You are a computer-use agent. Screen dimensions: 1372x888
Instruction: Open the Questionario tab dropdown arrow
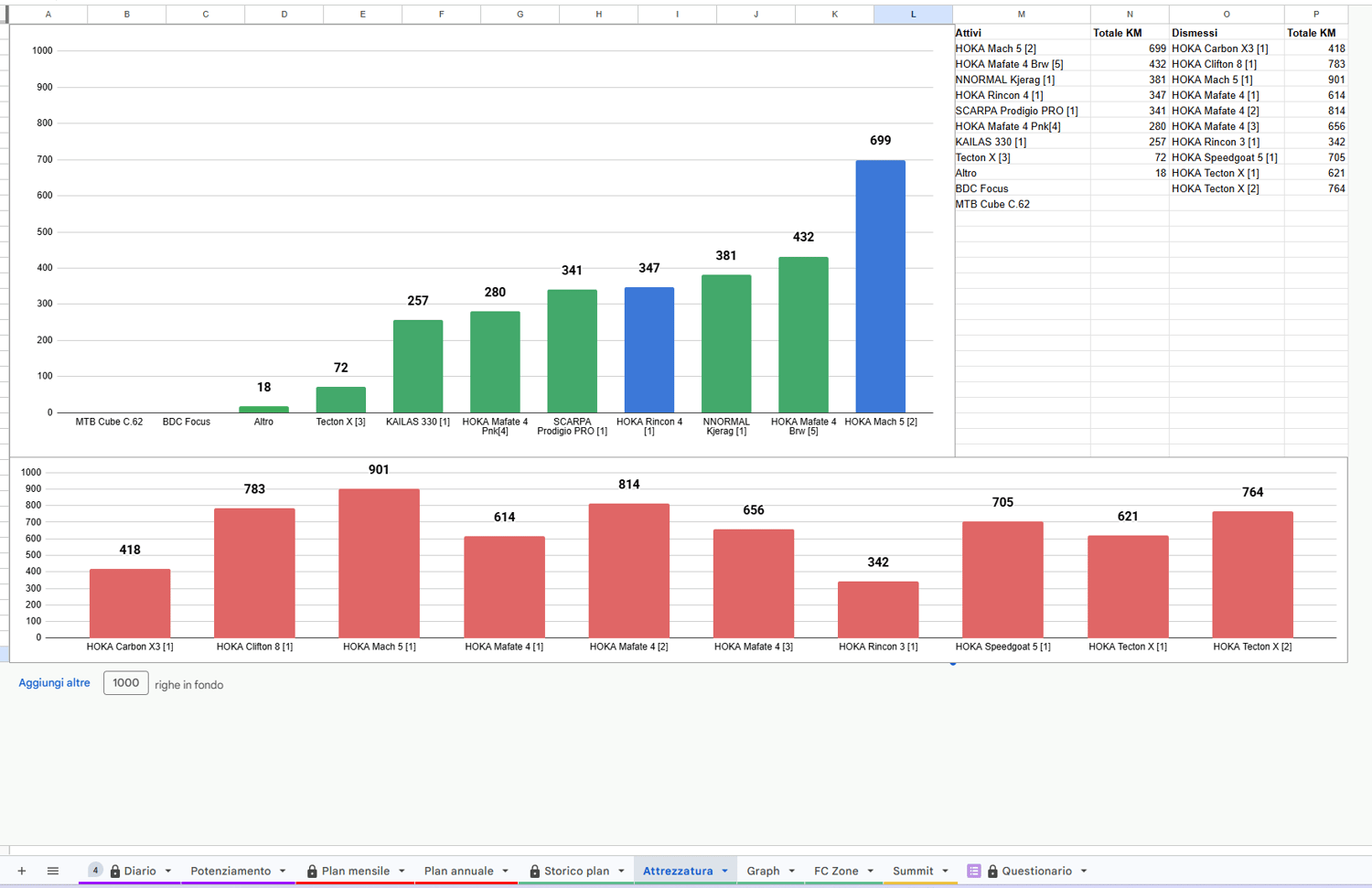(x=1083, y=872)
